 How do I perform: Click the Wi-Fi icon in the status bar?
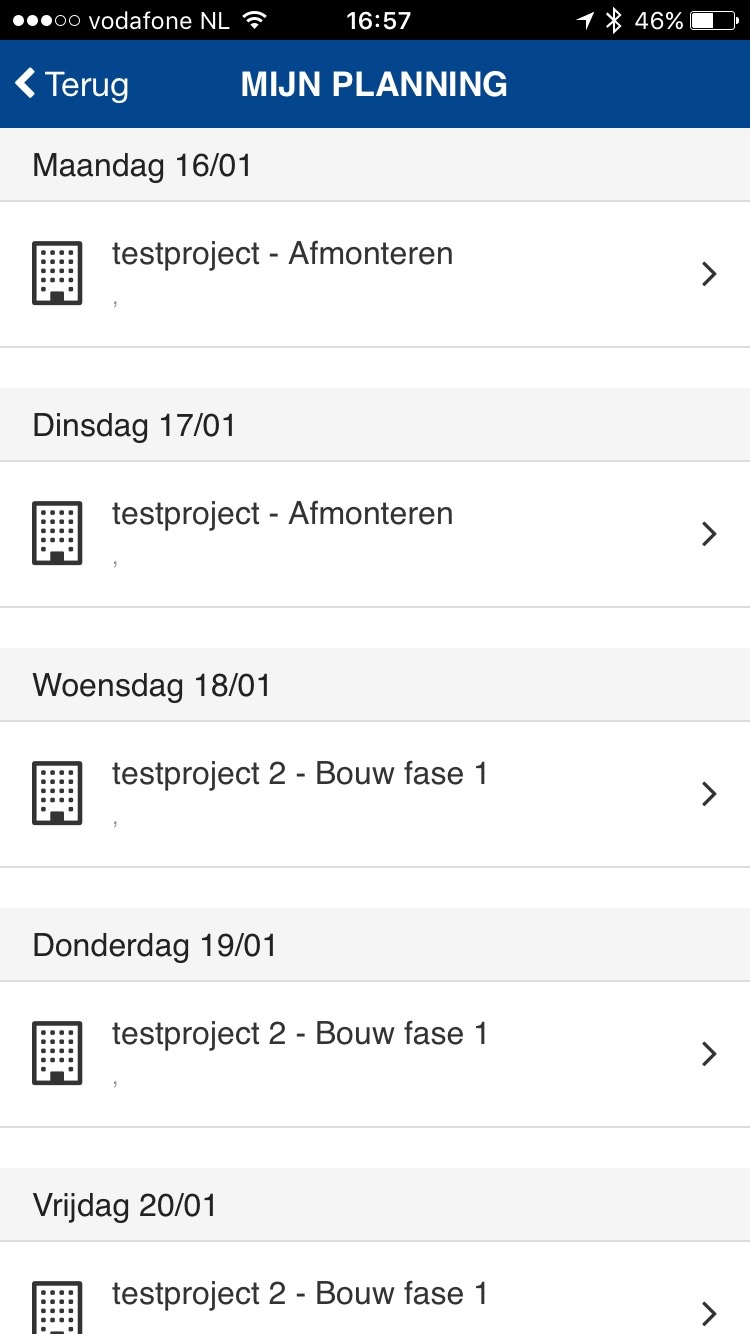[x=255, y=20]
